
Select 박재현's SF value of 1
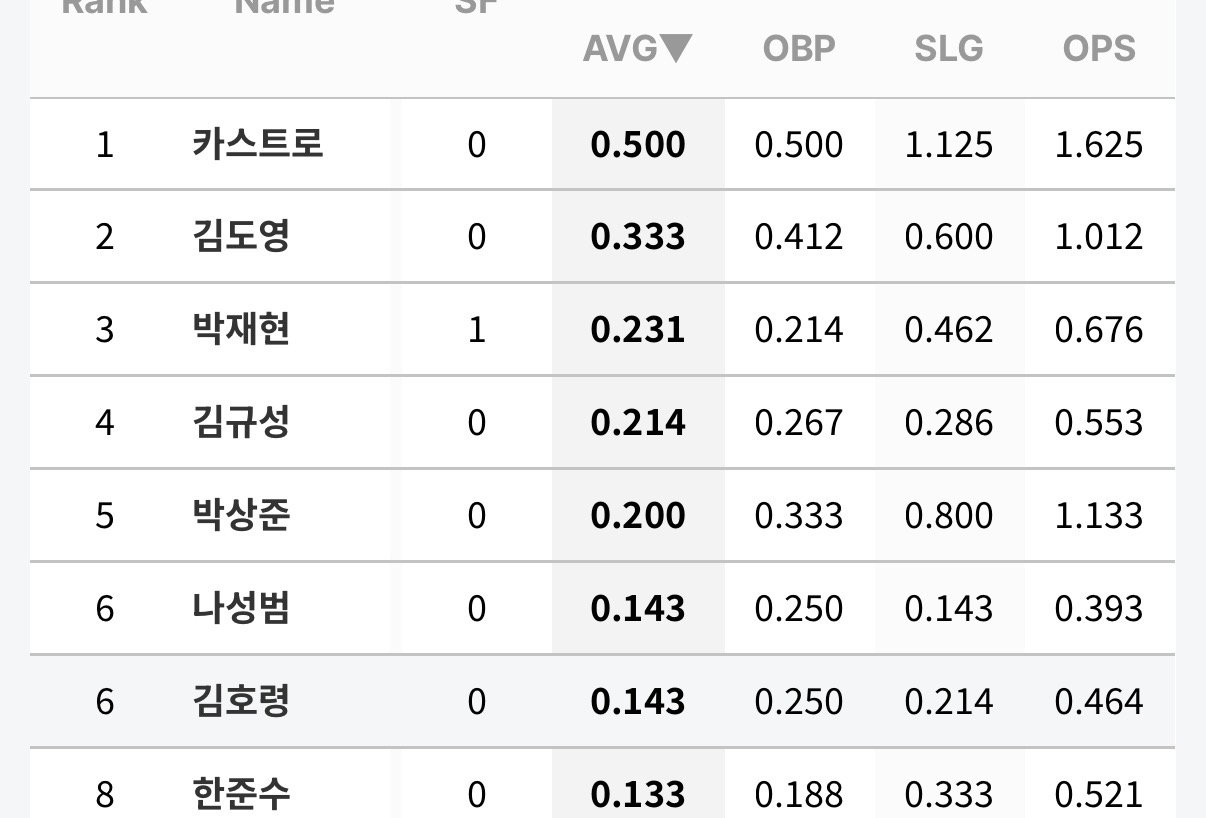[x=477, y=331]
